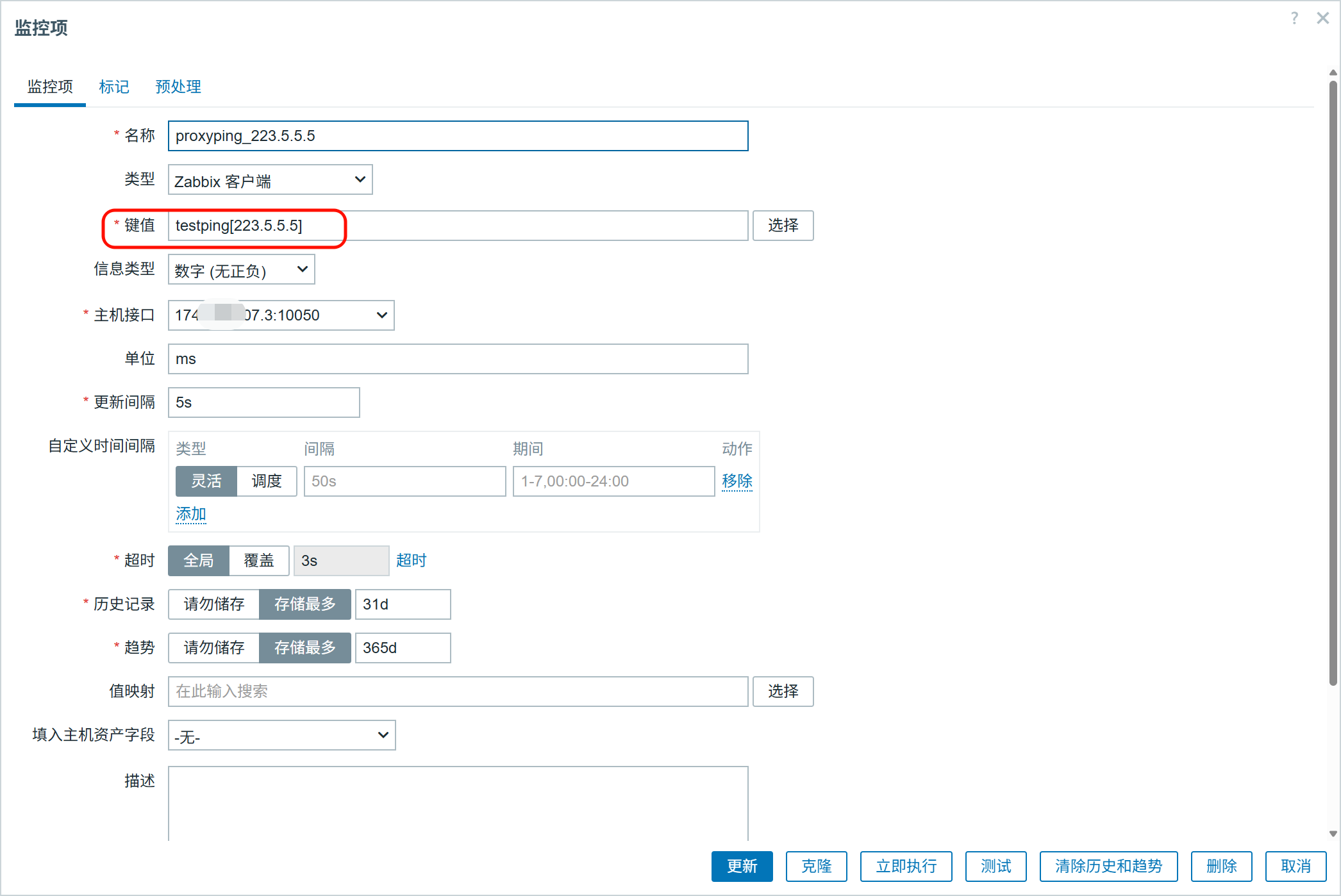1341x896 pixels.
Task: Expand the 类型 Zabbix 客户端 dropdown
Action: point(270,180)
